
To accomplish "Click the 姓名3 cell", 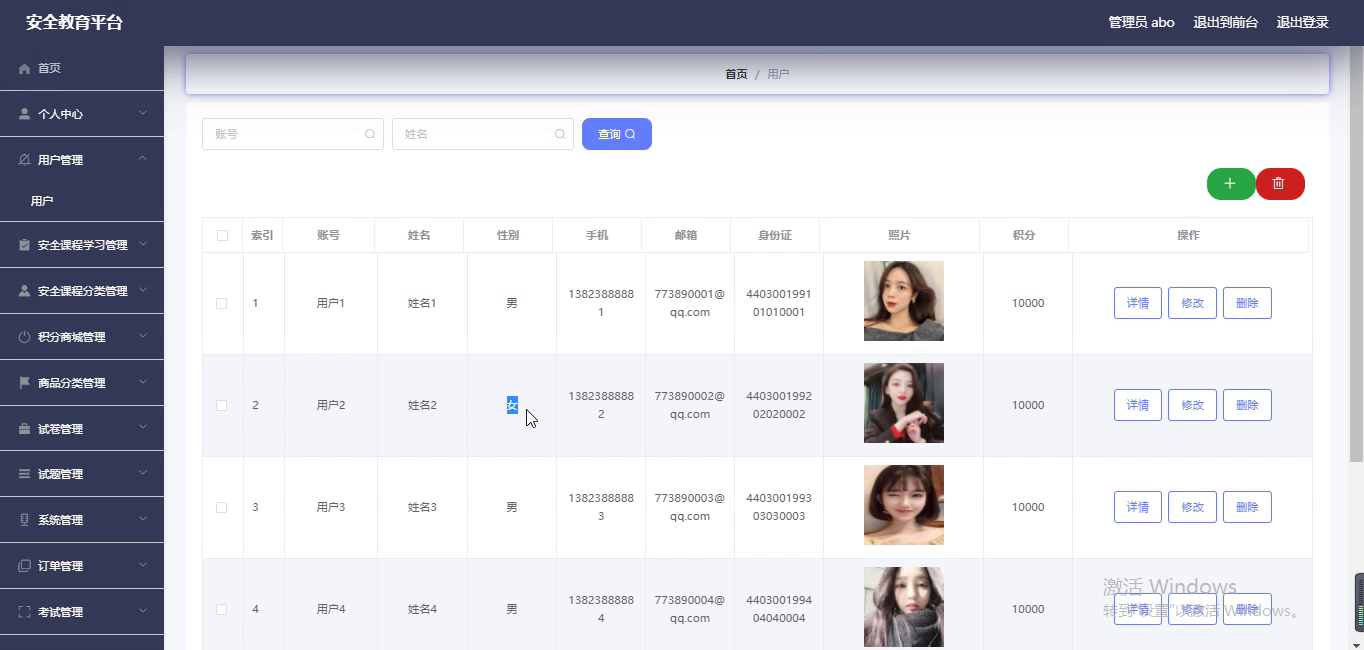I will [422, 507].
